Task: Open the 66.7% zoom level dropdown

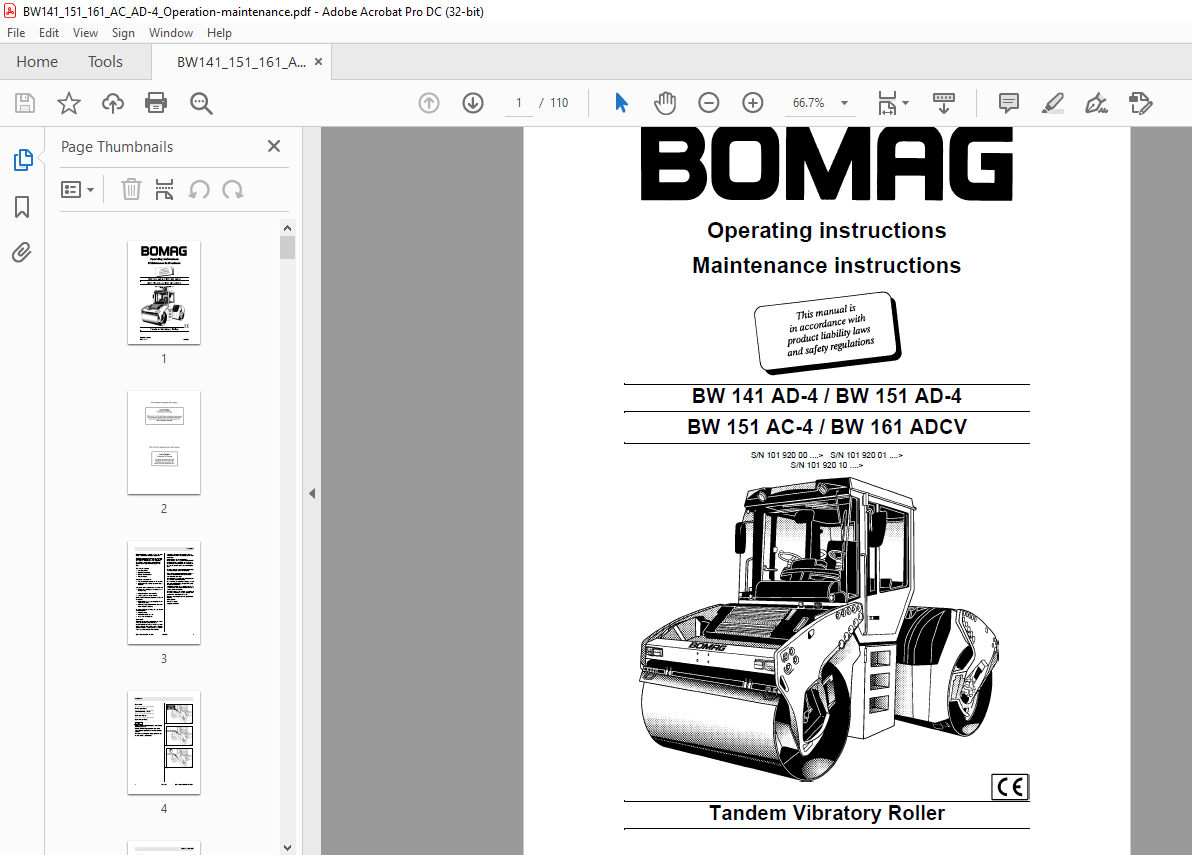Action: point(820,103)
